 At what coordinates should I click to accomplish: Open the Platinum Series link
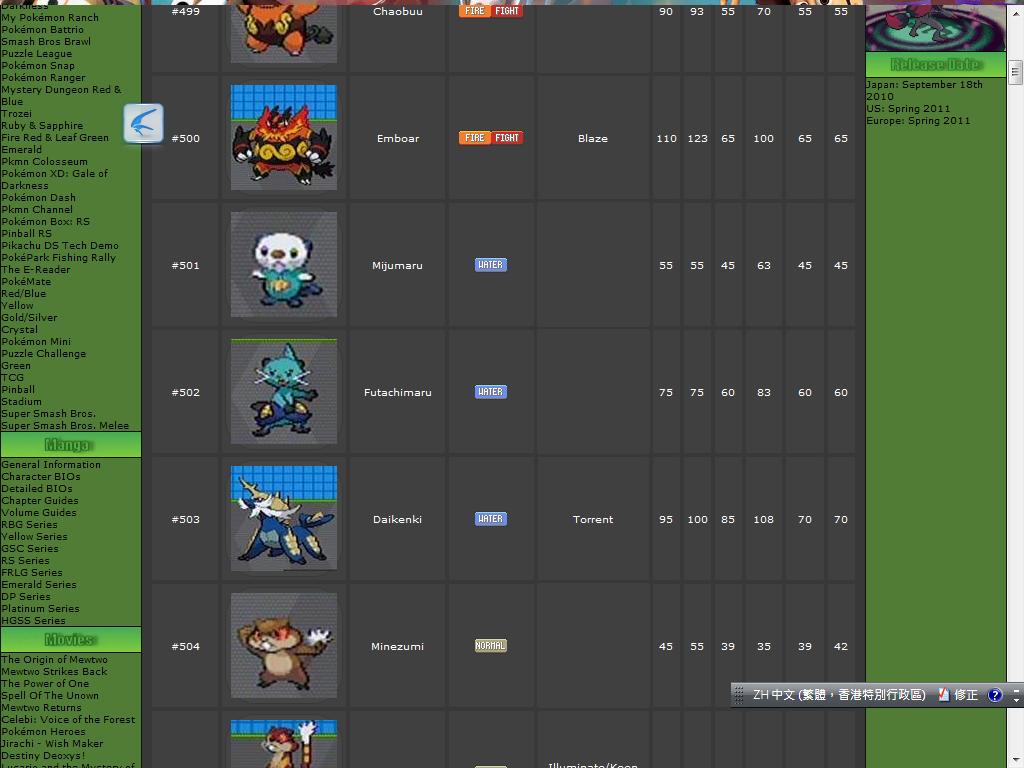tap(40, 609)
